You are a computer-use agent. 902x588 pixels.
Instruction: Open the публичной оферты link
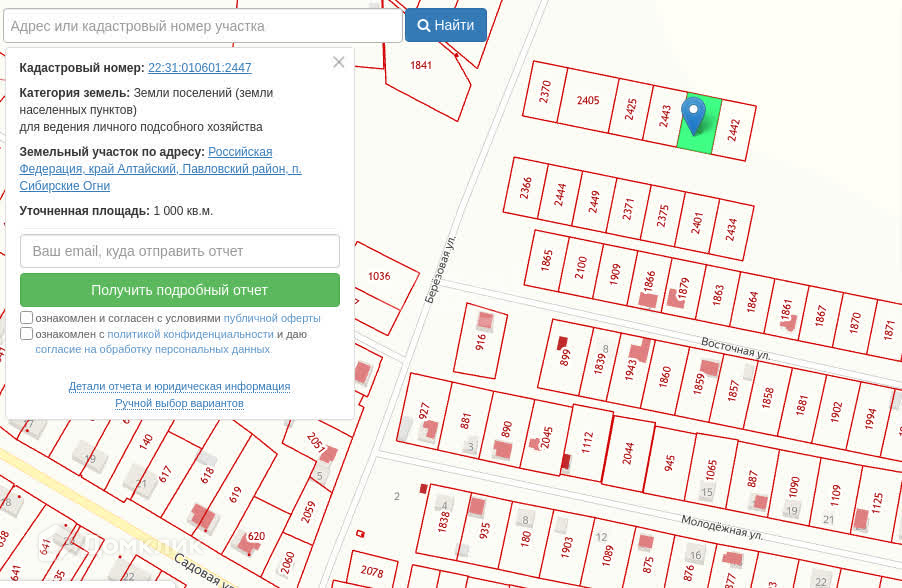pos(272,318)
